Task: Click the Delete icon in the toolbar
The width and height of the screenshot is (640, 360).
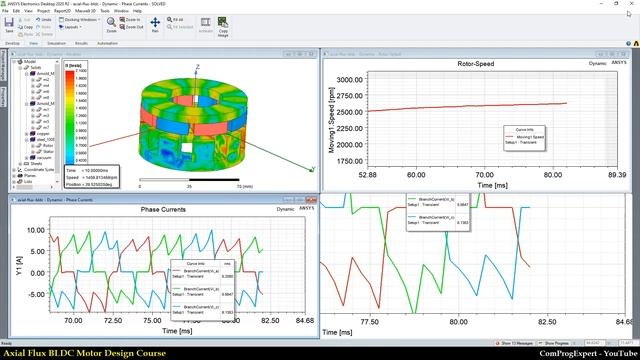Action: pos(38,35)
